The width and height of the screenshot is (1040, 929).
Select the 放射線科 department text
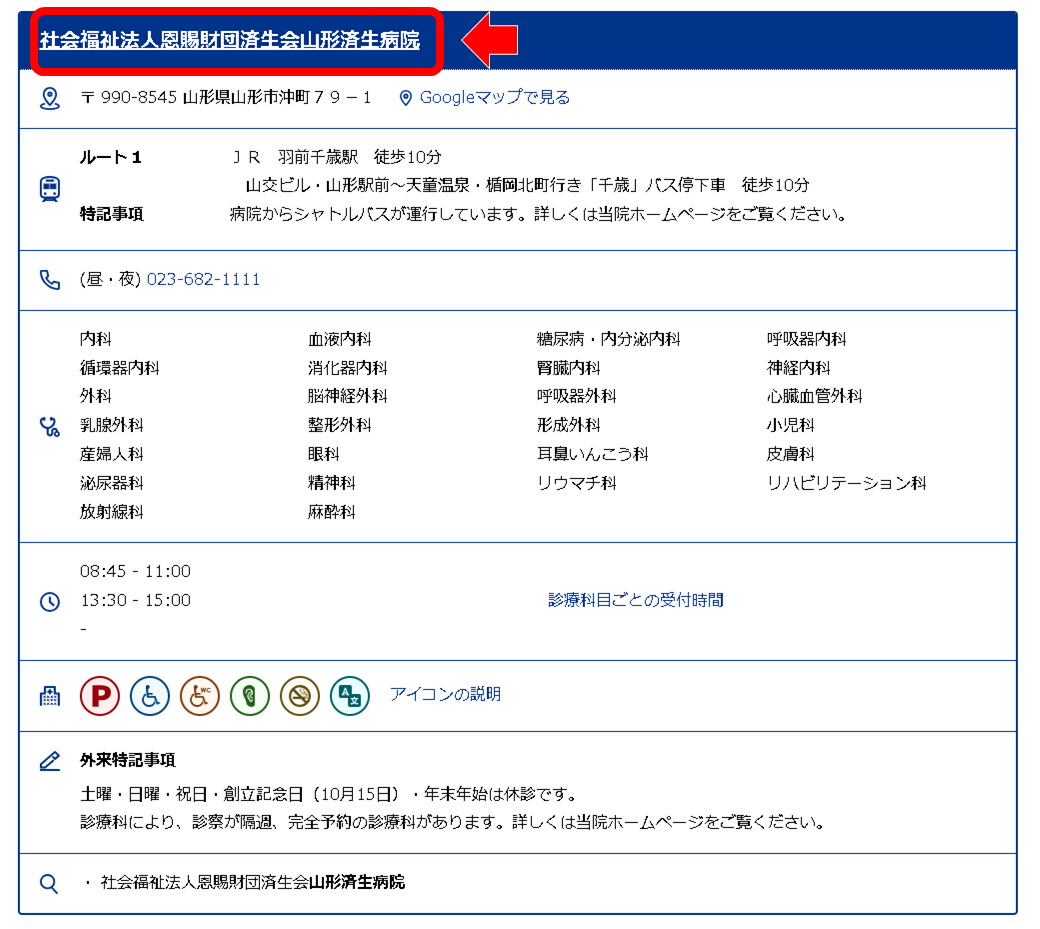click(111, 512)
